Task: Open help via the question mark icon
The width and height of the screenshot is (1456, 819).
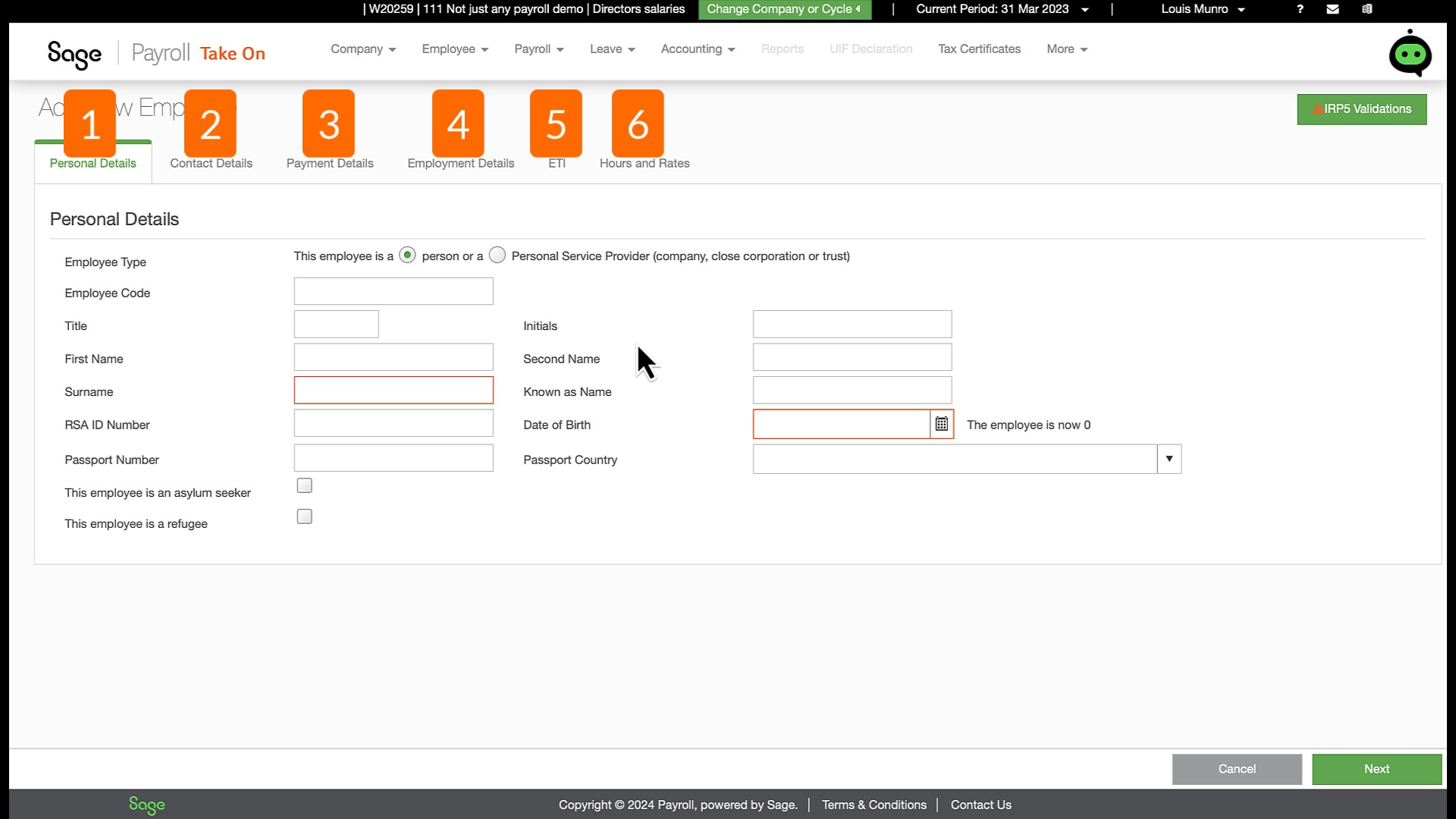Action: pyautogui.click(x=1300, y=9)
